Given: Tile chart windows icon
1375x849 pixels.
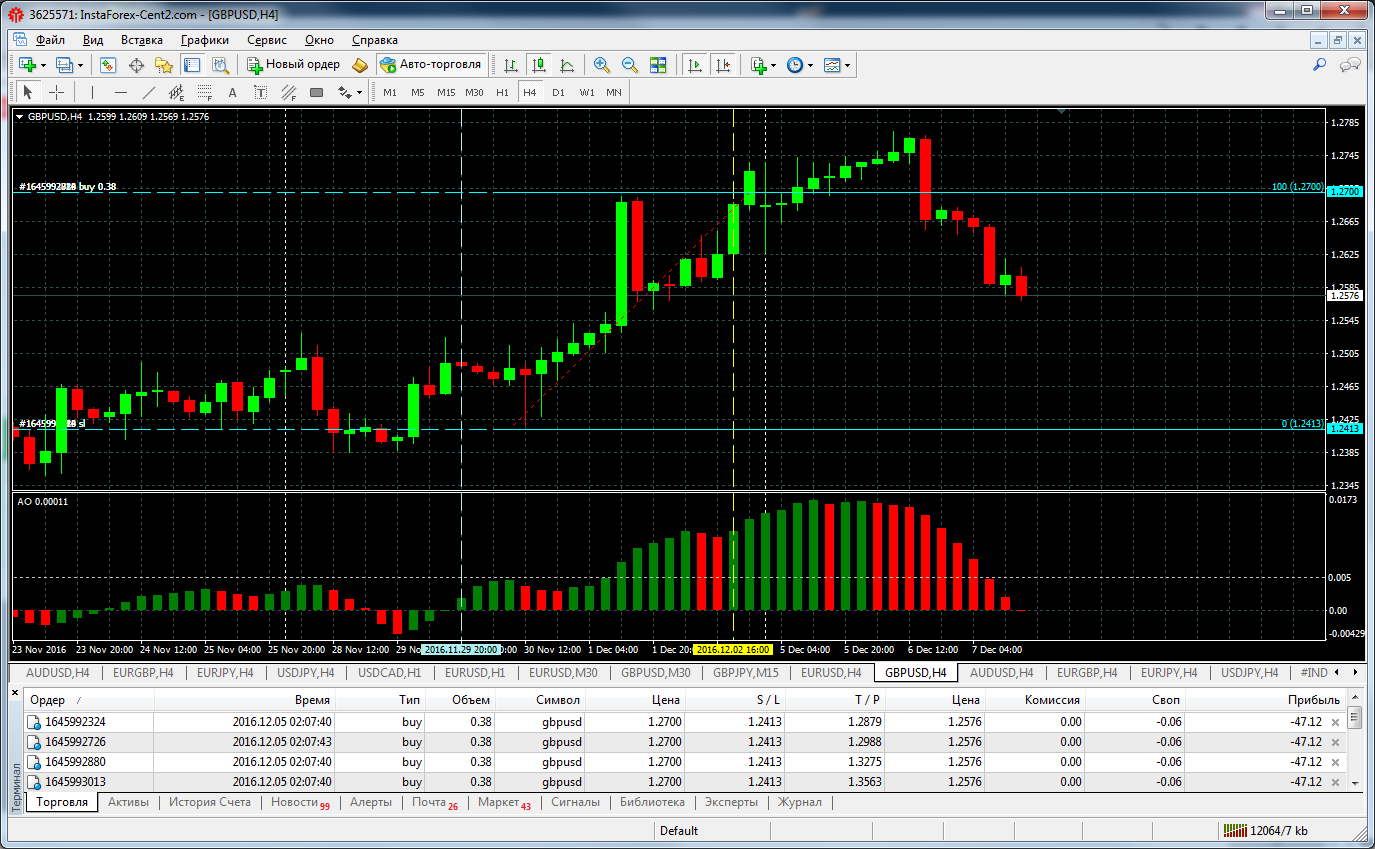Looking at the screenshot, I should pyautogui.click(x=658, y=64).
